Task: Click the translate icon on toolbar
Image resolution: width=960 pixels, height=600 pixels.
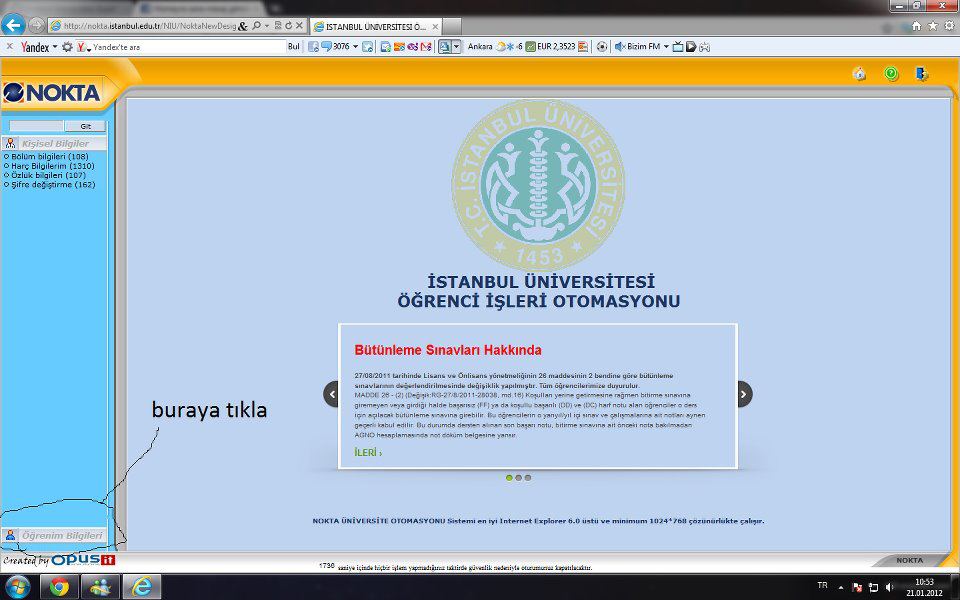Action: point(444,47)
